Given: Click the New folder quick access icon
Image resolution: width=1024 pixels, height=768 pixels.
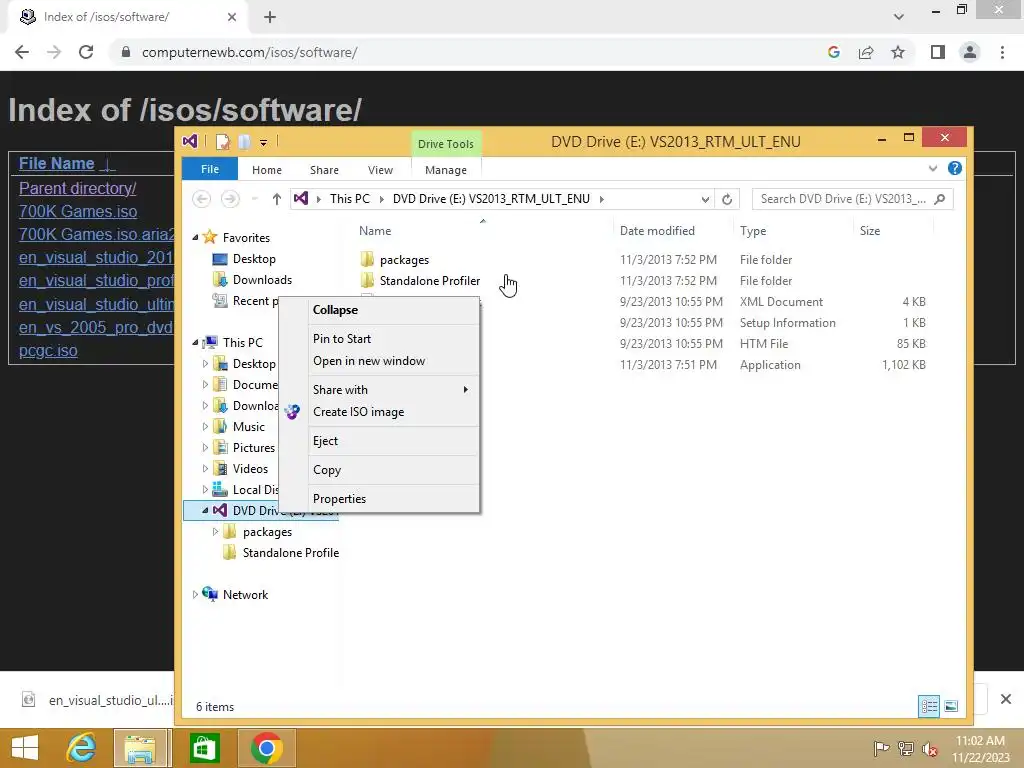Looking at the screenshot, I should tap(244, 142).
